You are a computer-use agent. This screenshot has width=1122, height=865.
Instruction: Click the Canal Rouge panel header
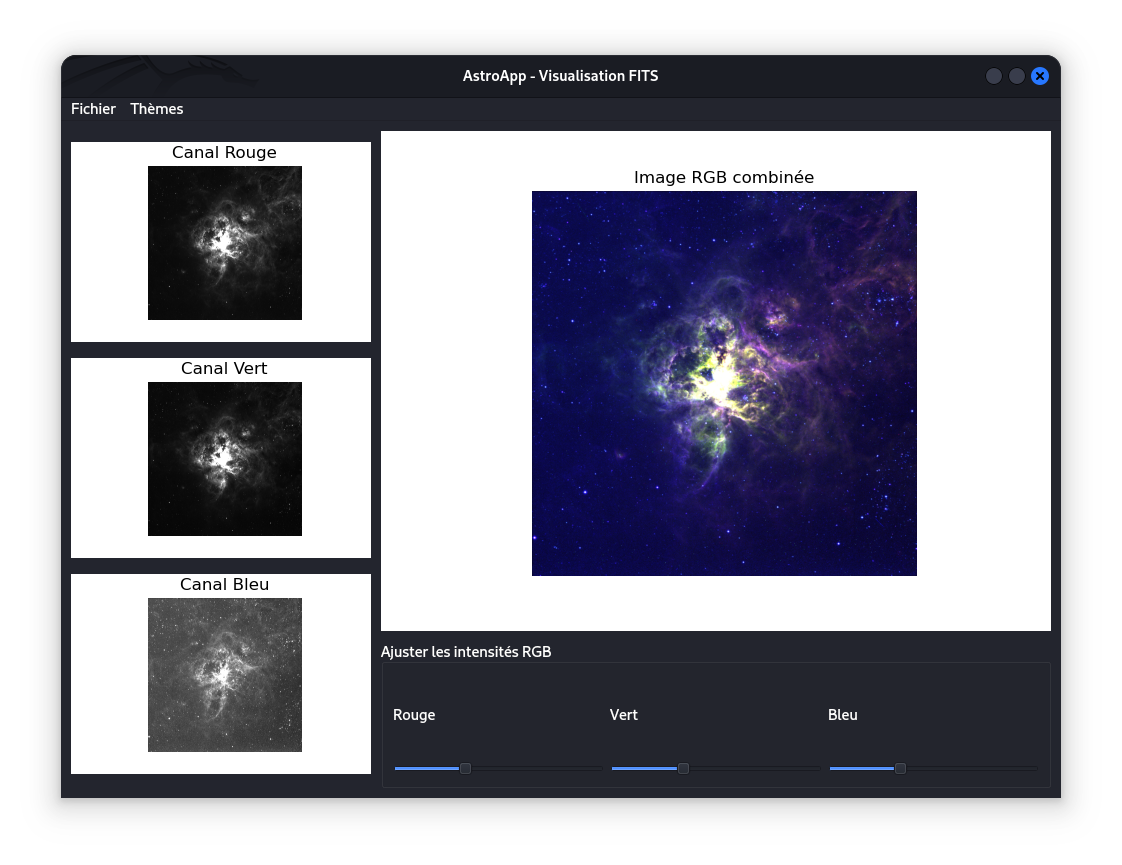pos(224,152)
